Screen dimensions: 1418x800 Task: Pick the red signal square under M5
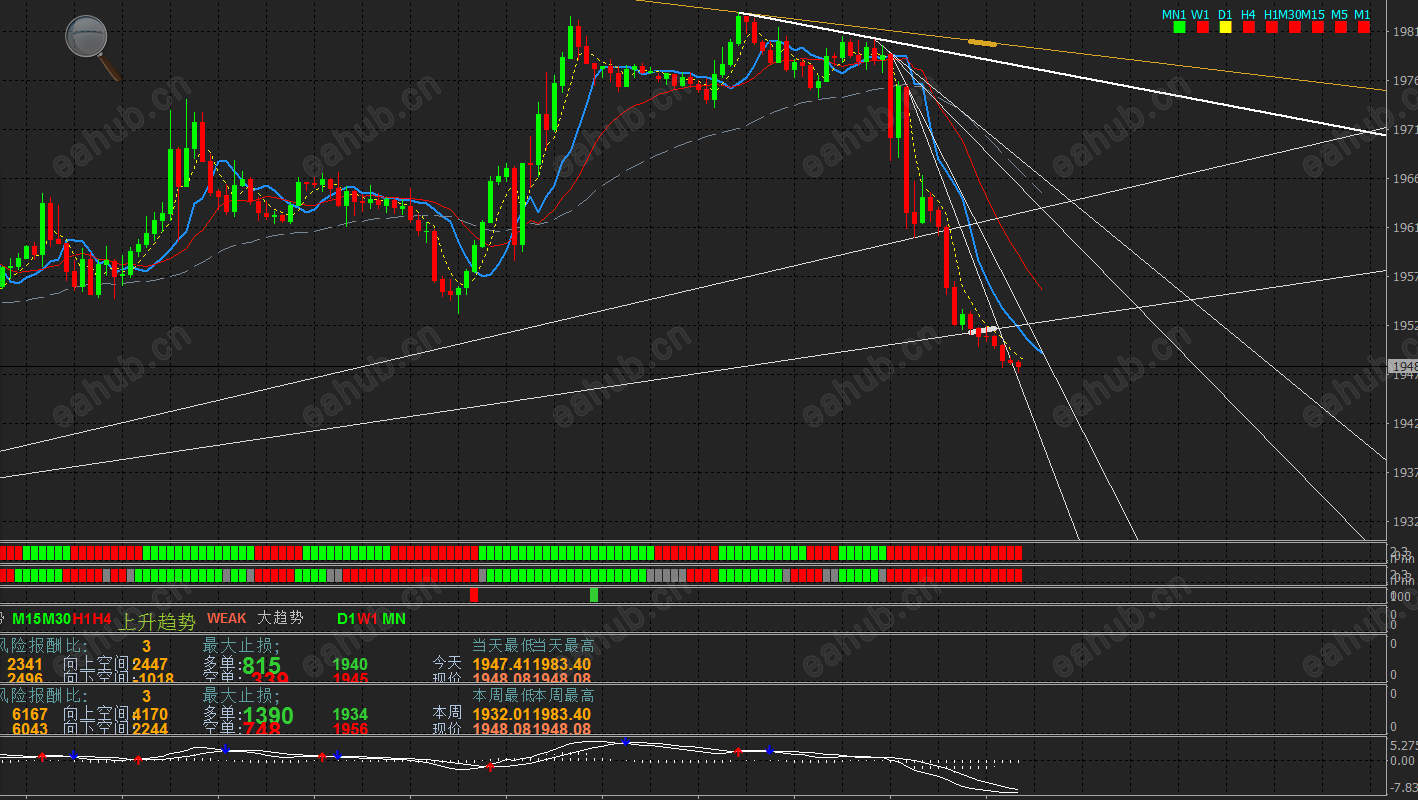1340,28
